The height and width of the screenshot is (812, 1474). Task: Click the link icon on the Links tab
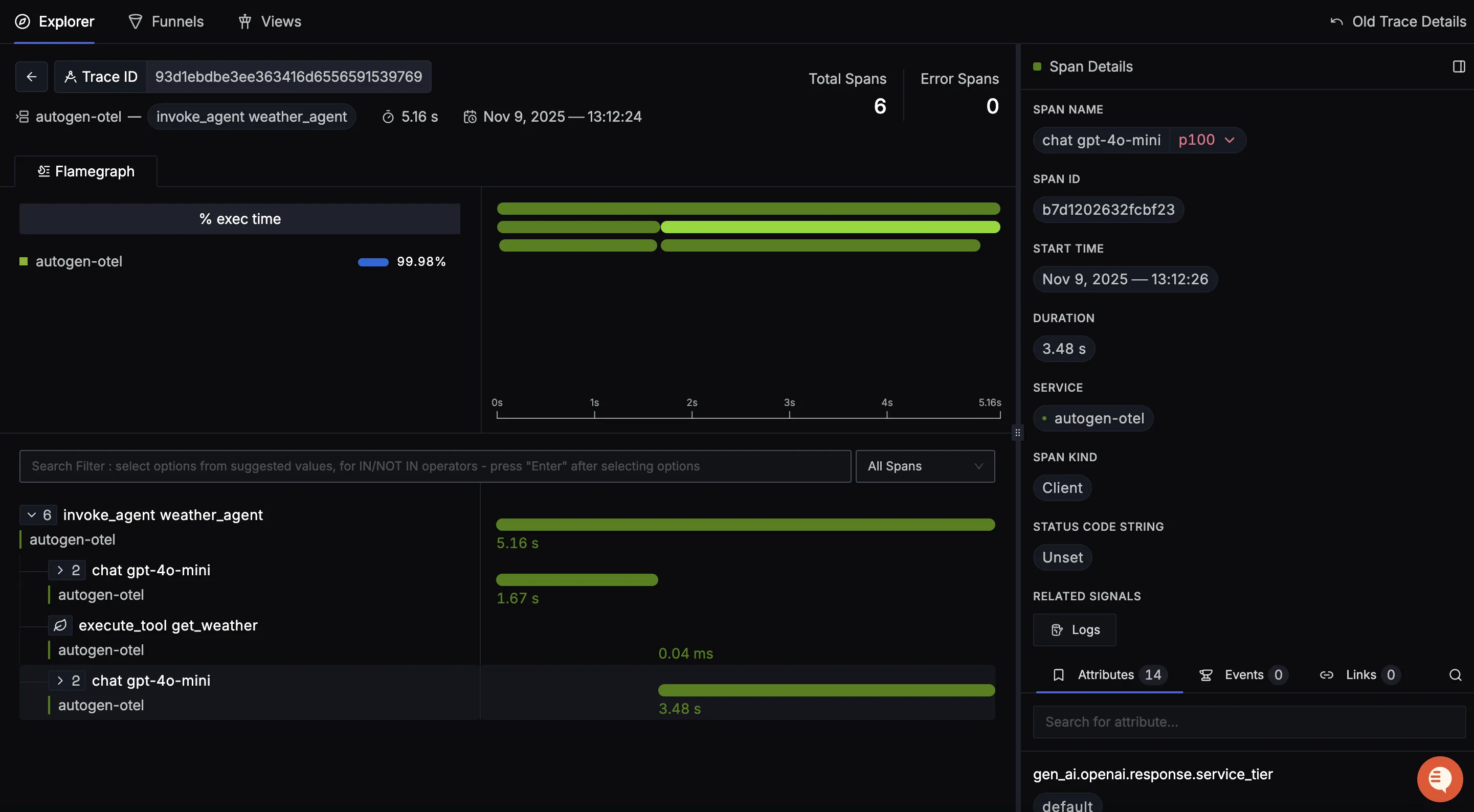coord(1328,674)
